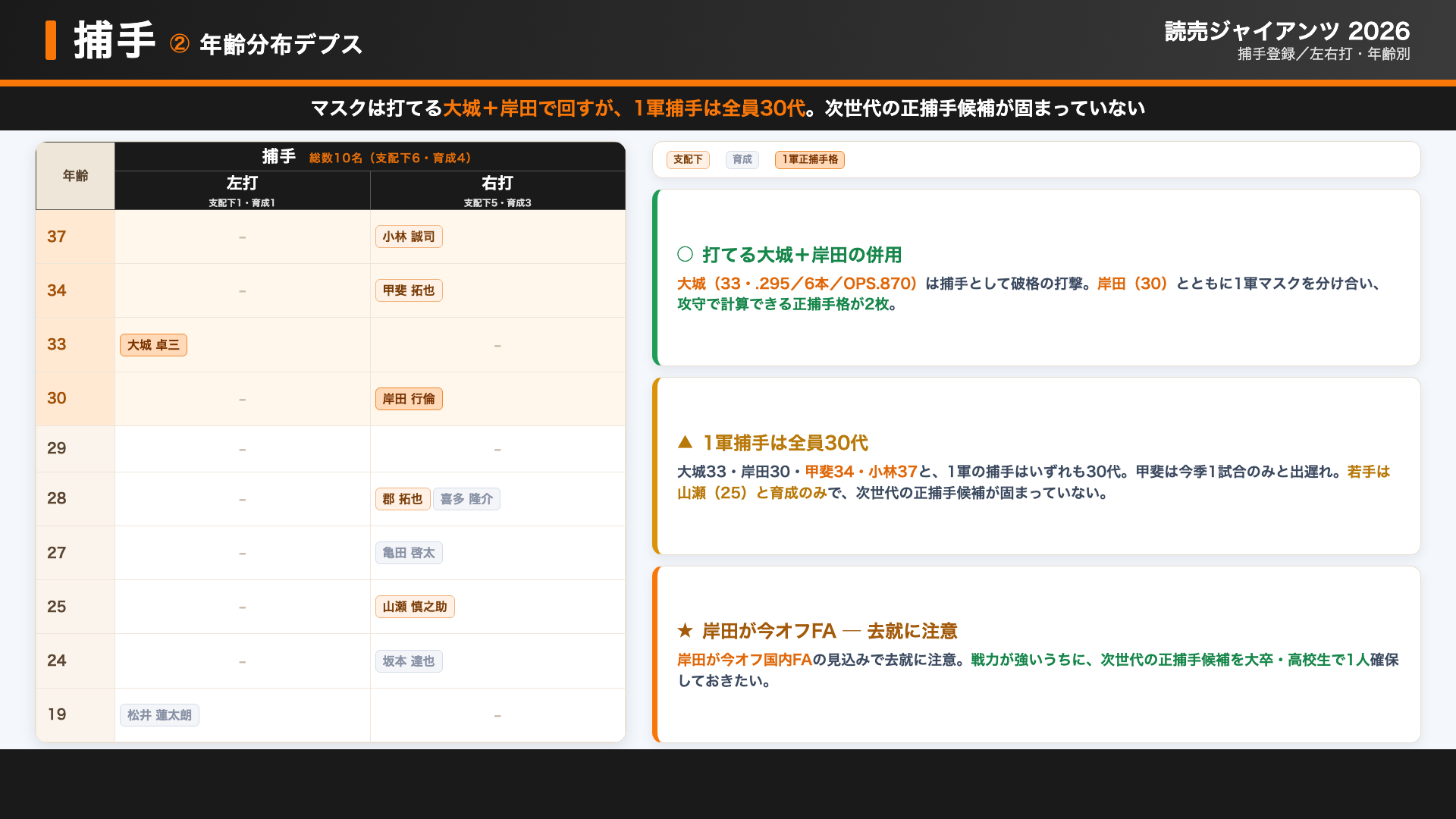Click the age 37 row label
The height and width of the screenshot is (819, 1456).
pyautogui.click(x=57, y=237)
